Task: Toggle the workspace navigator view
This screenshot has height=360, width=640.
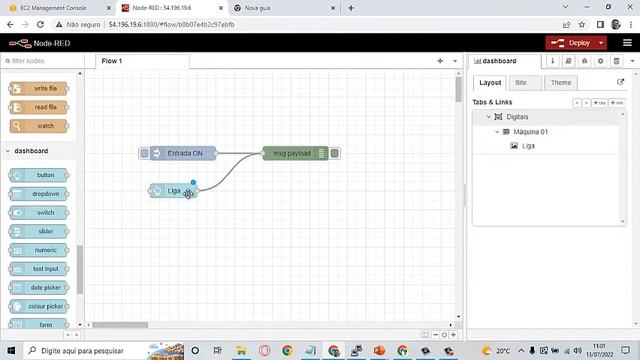Action: click(425, 335)
